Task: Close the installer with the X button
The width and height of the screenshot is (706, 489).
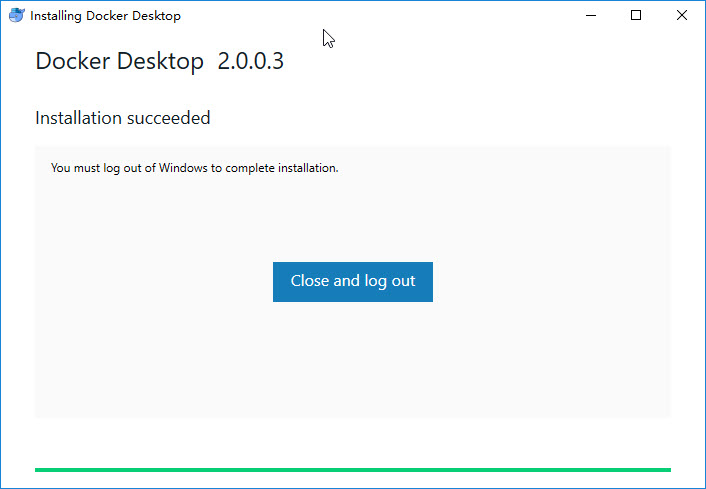Action: click(682, 15)
